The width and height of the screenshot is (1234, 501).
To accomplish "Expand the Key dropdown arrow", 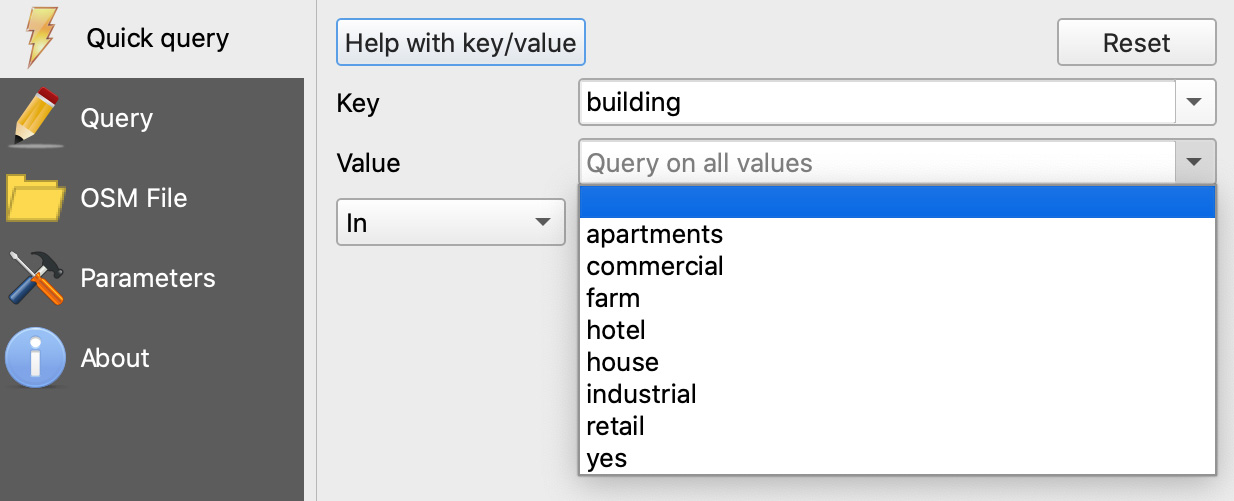I will tap(1195, 102).
